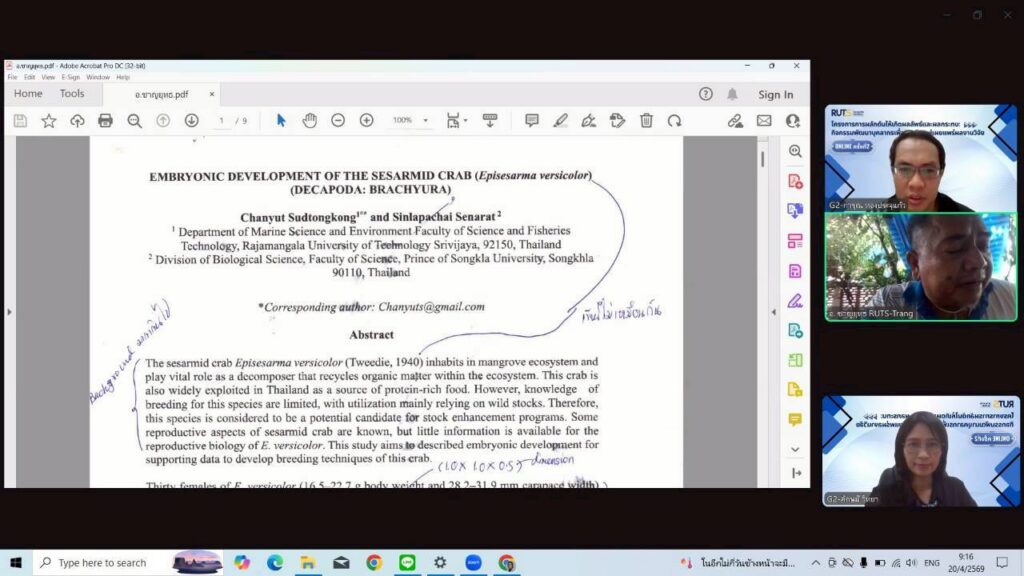Click the Windows taskbar search box
Viewport: 1024px width, 576px height.
[x=100, y=563]
